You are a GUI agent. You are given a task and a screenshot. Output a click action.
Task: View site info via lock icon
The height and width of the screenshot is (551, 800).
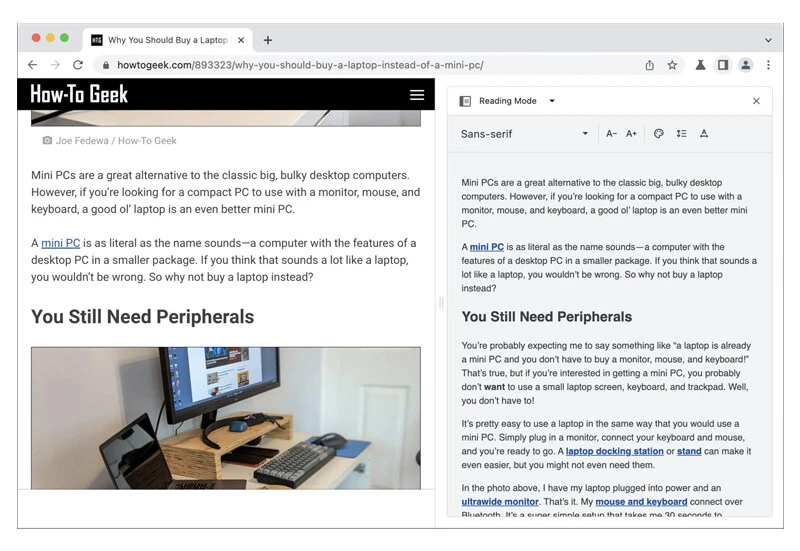[x=106, y=65]
